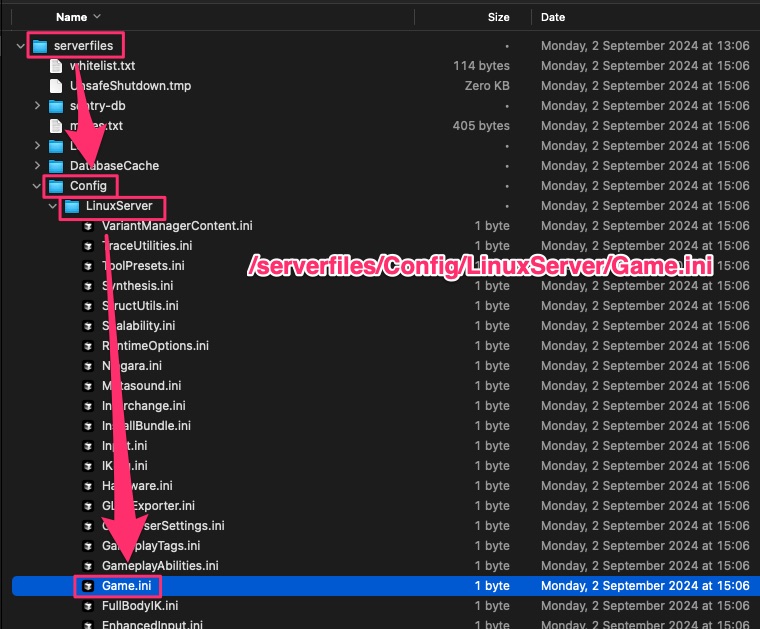Click the ToolPresets.ini file icon

88,266
